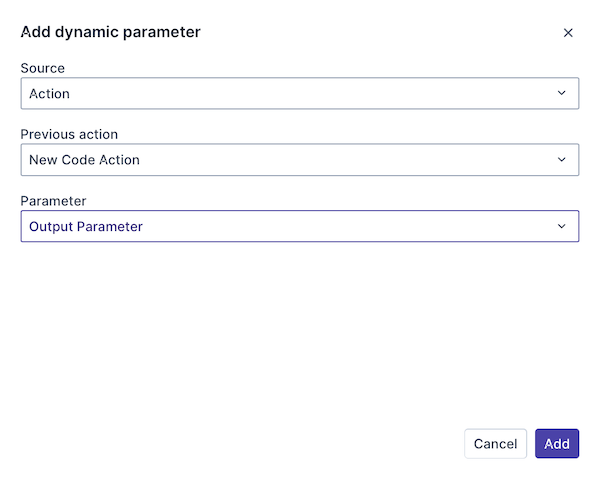Viewport: 600px width, 478px height.
Task: Click the "Output Parameter" selected value
Action: point(86,226)
